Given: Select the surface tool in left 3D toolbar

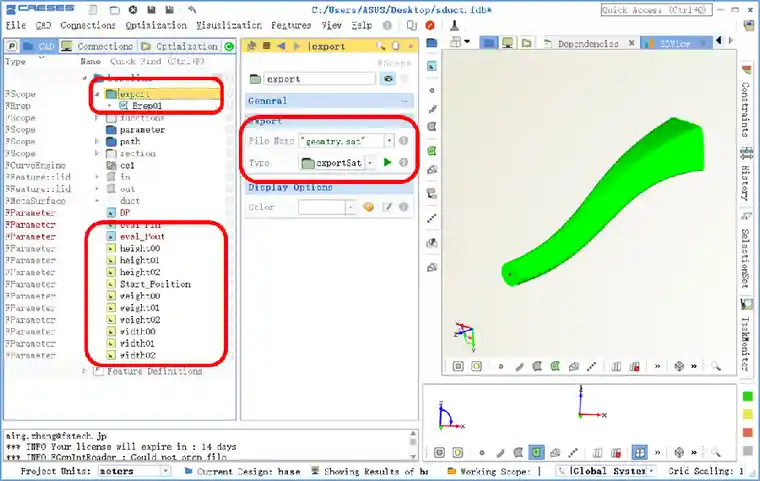Looking at the screenshot, I should point(432,127).
